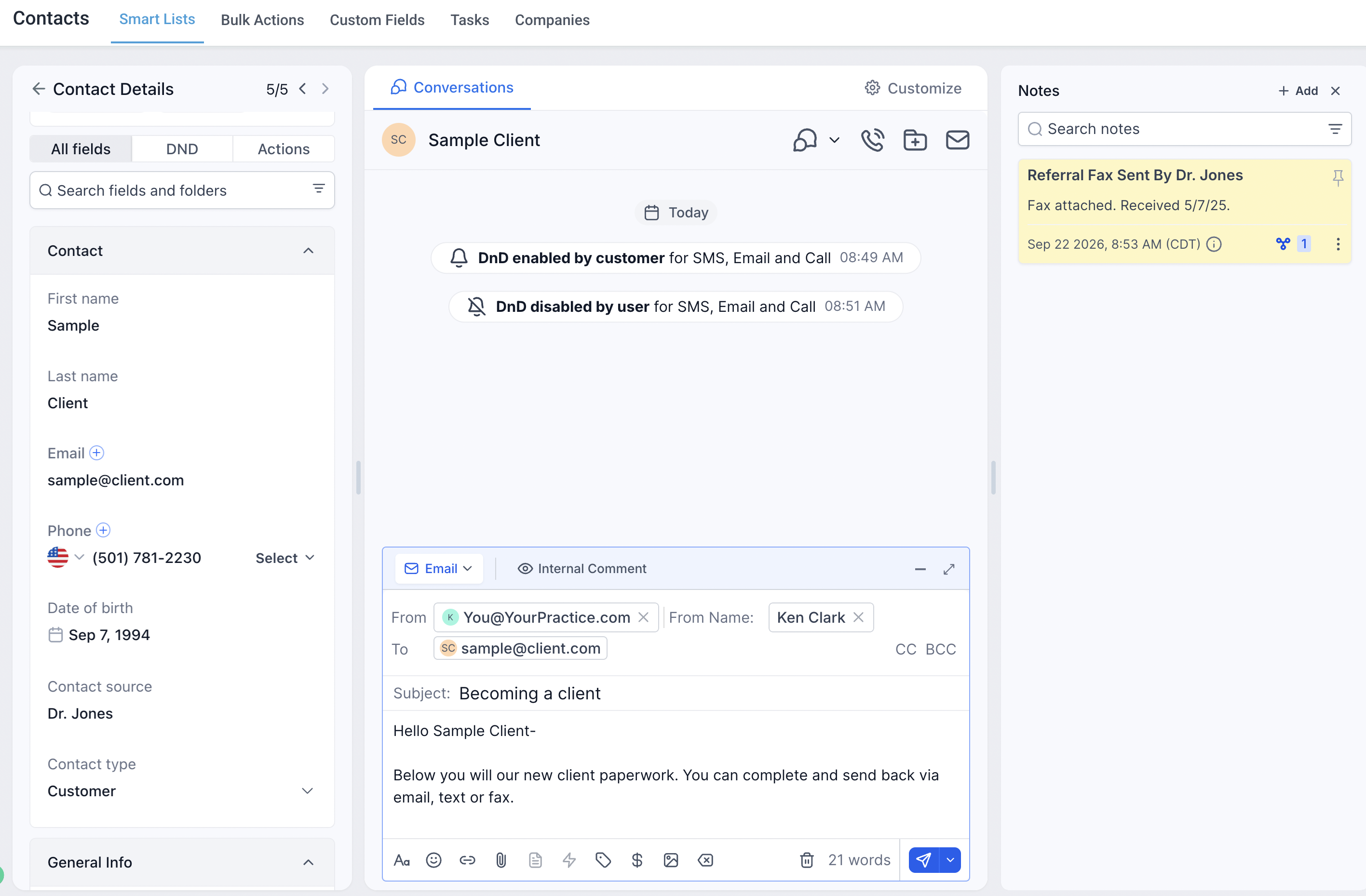This screenshot has height=896, width=1366.
Task: Collapse the Contact section
Action: [308, 251]
